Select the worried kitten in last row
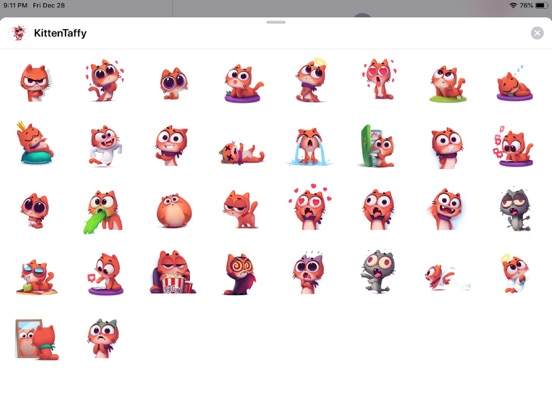The height and width of the screenshot is (414, 552). (x=103, y=339)
